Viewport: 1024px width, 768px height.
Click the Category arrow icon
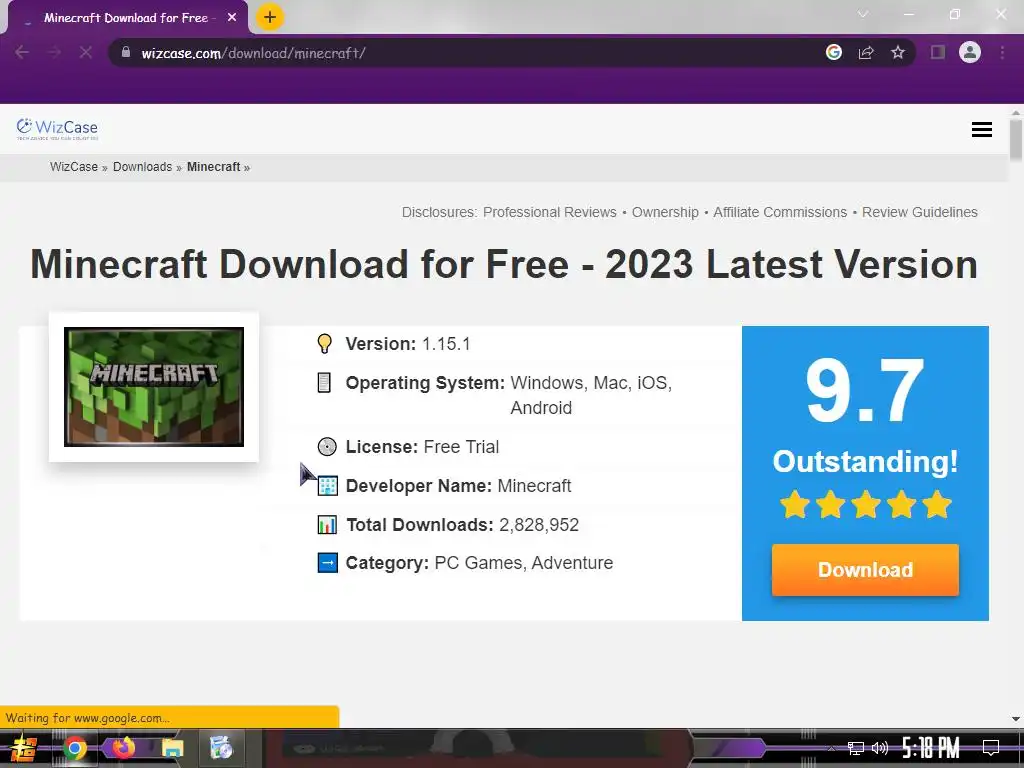327,562
